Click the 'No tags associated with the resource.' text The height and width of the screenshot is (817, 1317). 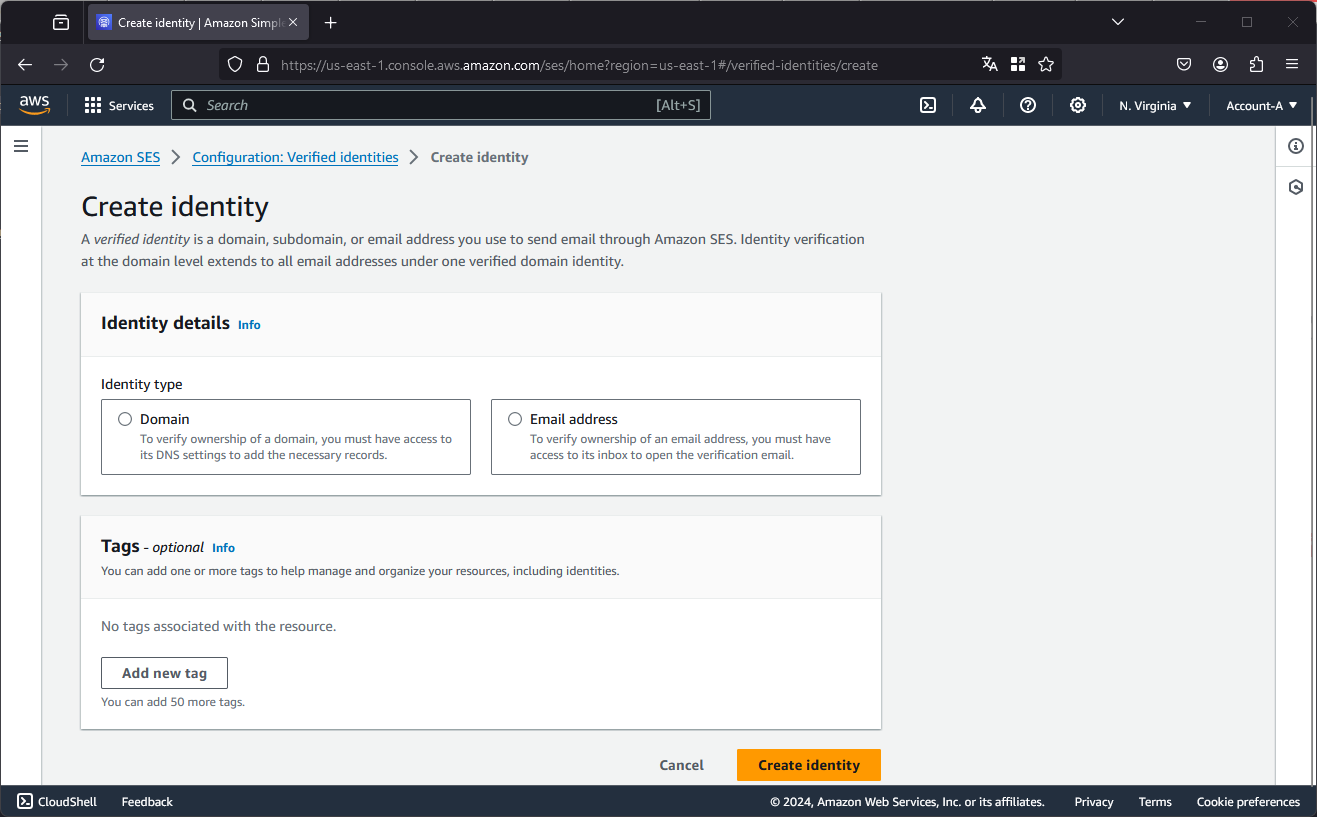pos(218,626)
